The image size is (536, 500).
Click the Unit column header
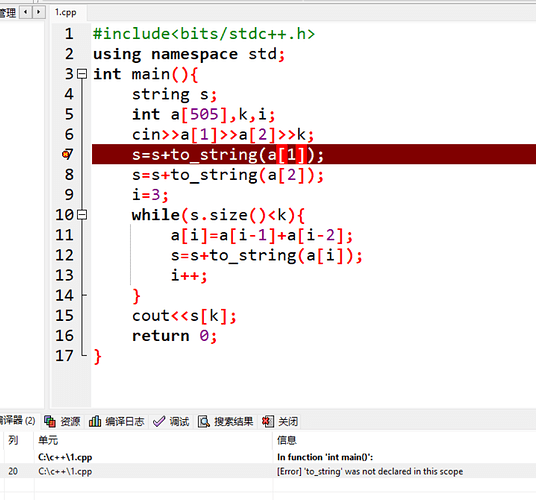pyautogui.click(x=48, y=440)
